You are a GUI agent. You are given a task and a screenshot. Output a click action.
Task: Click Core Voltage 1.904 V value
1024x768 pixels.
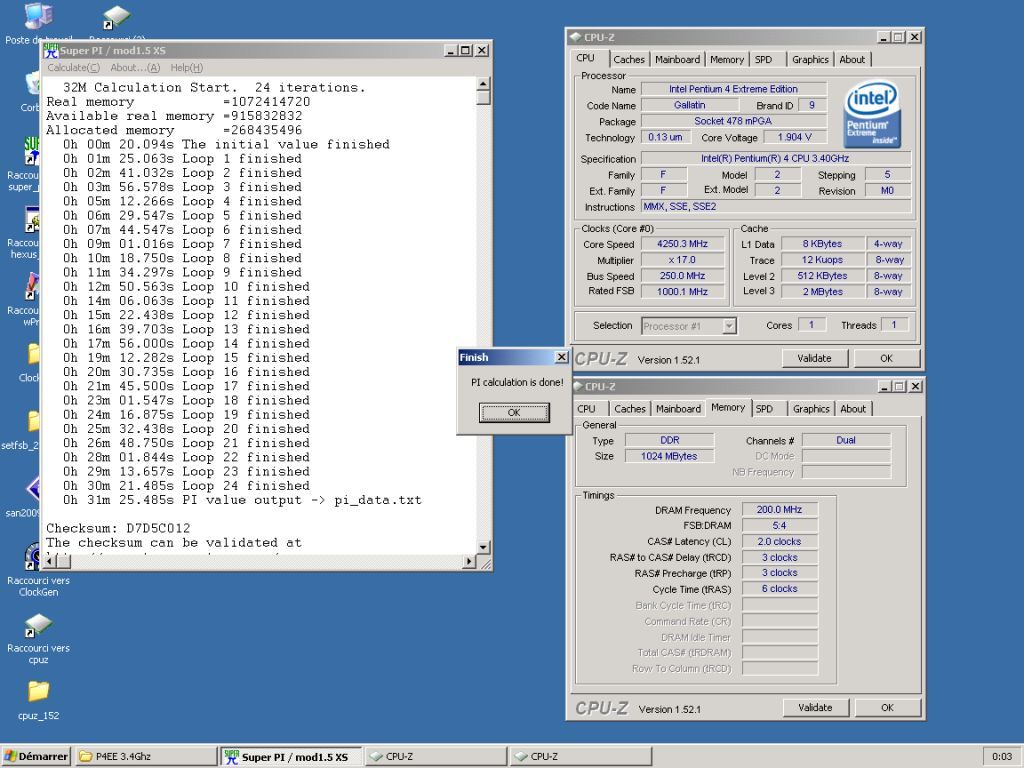pyautogui.click(x=795, y=137)
